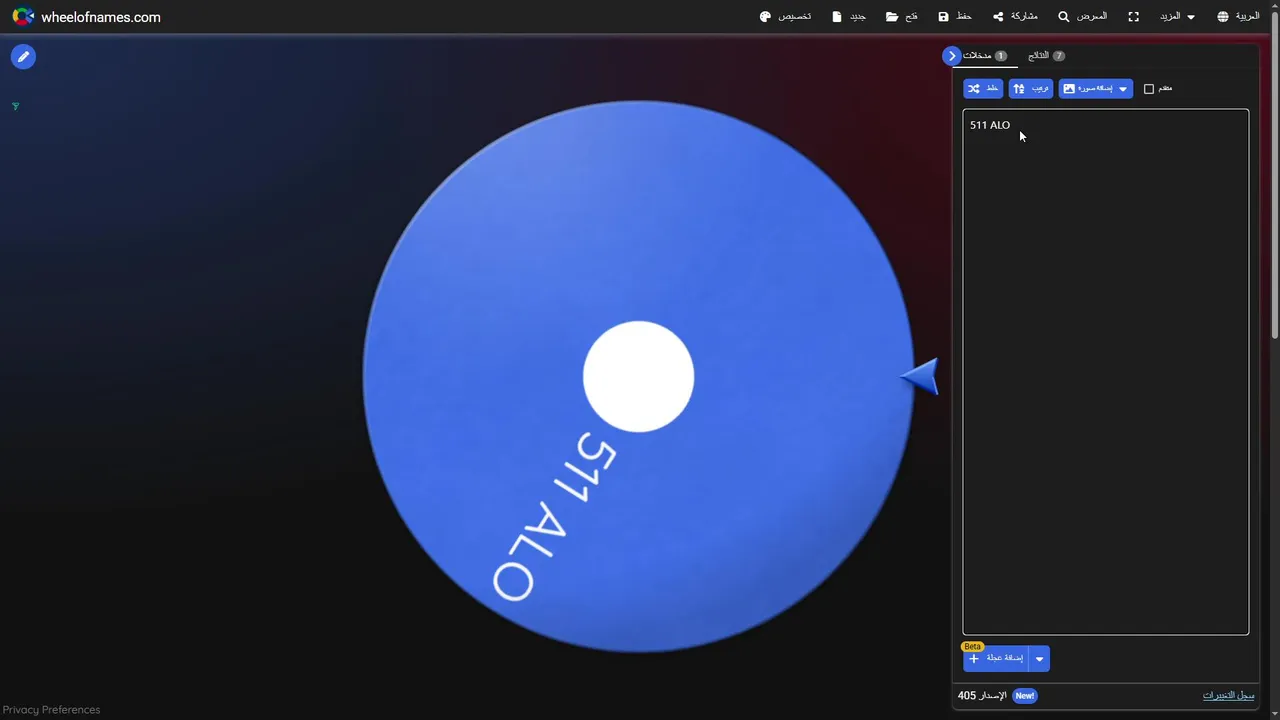Add a wheel with إضافة عجلة button
Image resolution: width=1280 pixels, height=720 pixels.
pos(995,658)
